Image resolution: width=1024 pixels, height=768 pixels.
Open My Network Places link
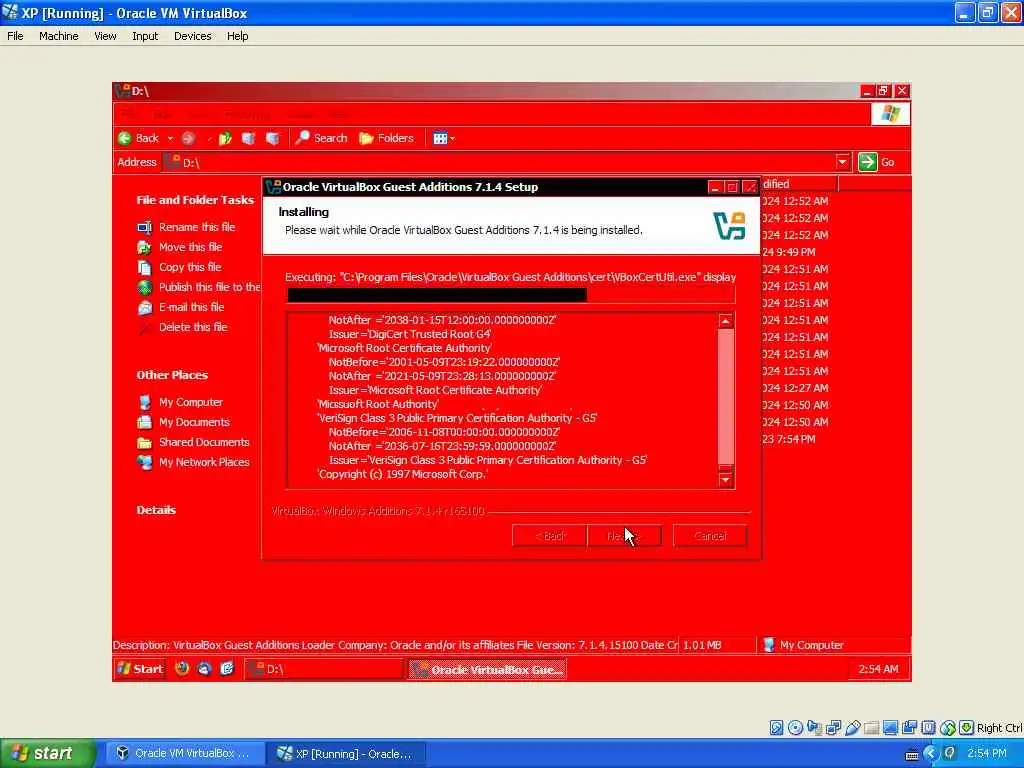click(x=204, y=462)
